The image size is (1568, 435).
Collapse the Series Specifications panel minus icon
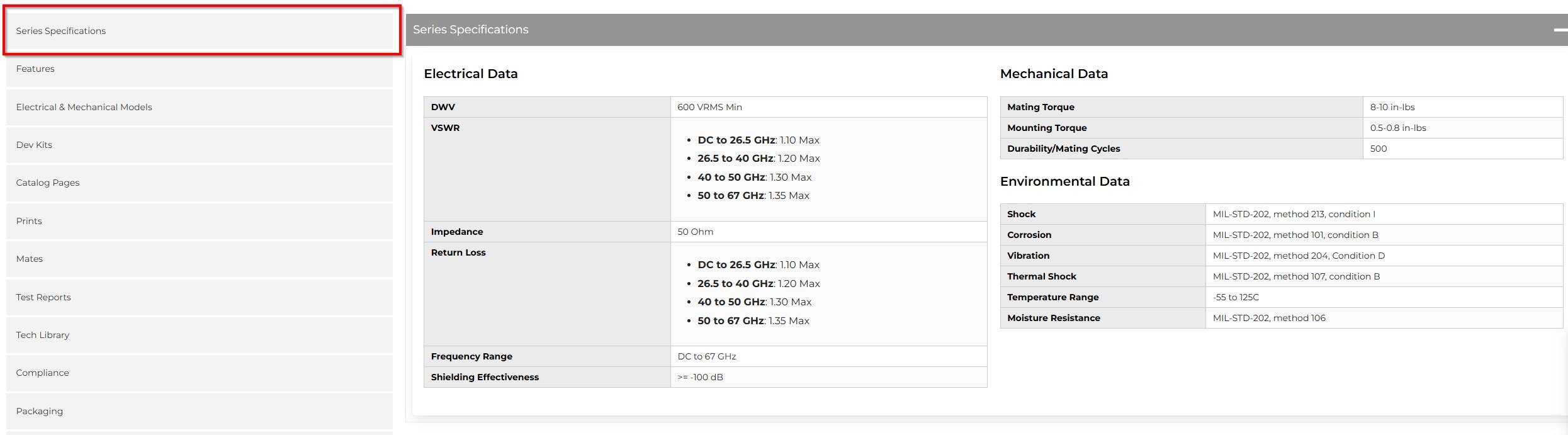tap(1560, 30)
